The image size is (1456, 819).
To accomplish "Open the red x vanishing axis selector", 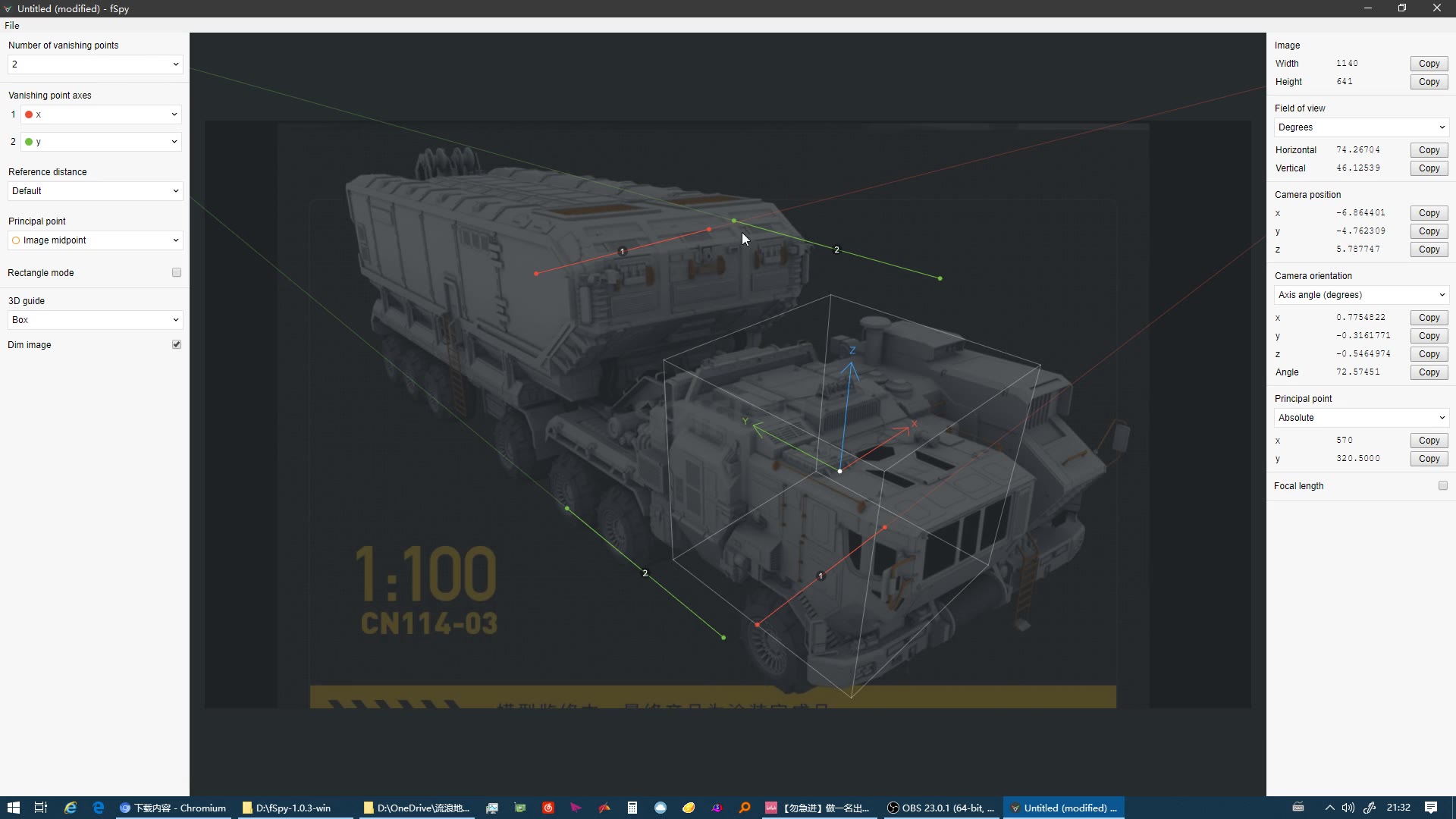I will coord(101,115).
